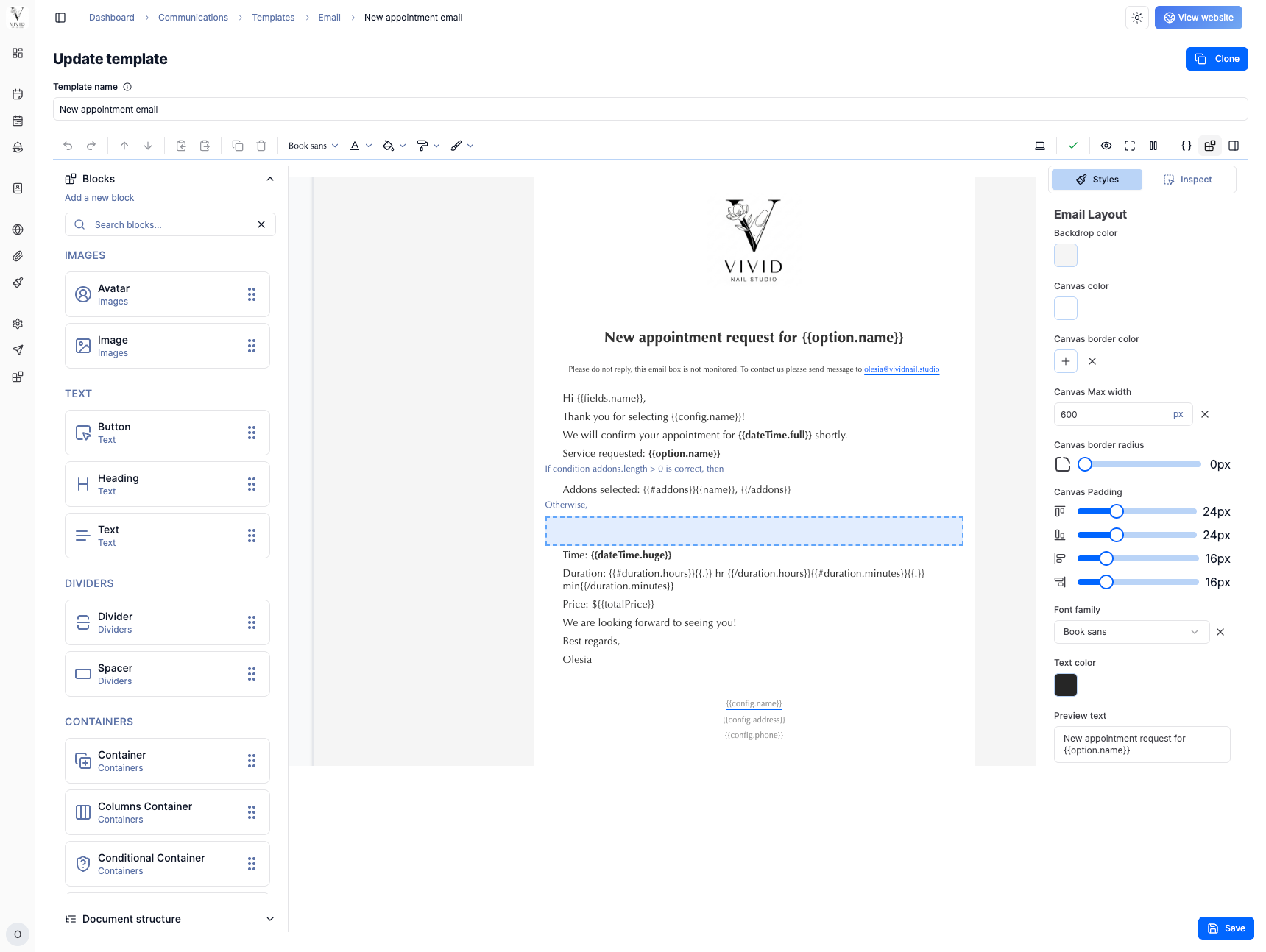
Task: Open the eye preview icon in toolbar
Action: pos(1106,146)
